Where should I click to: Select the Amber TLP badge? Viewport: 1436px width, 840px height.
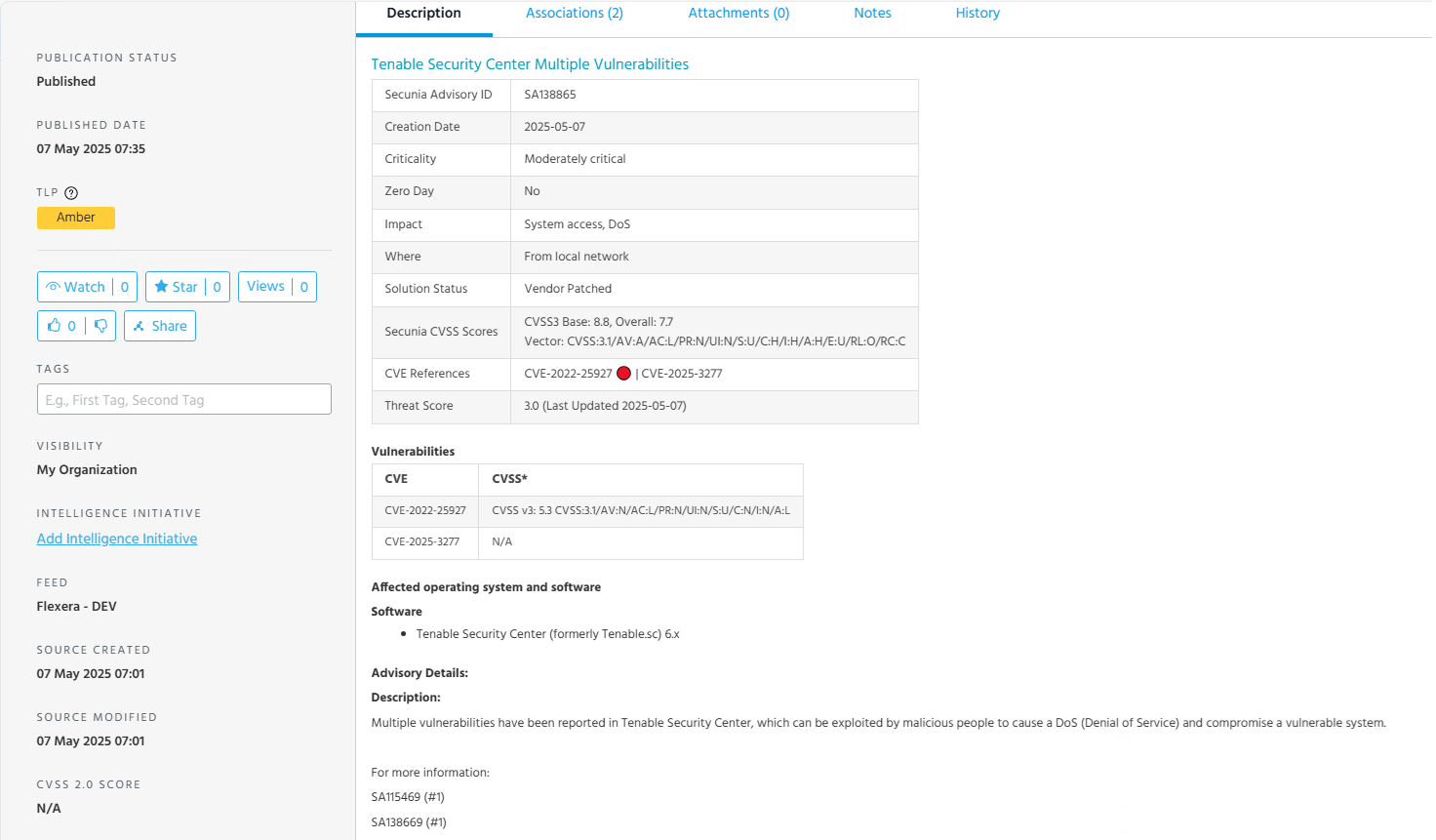[76, 218]
